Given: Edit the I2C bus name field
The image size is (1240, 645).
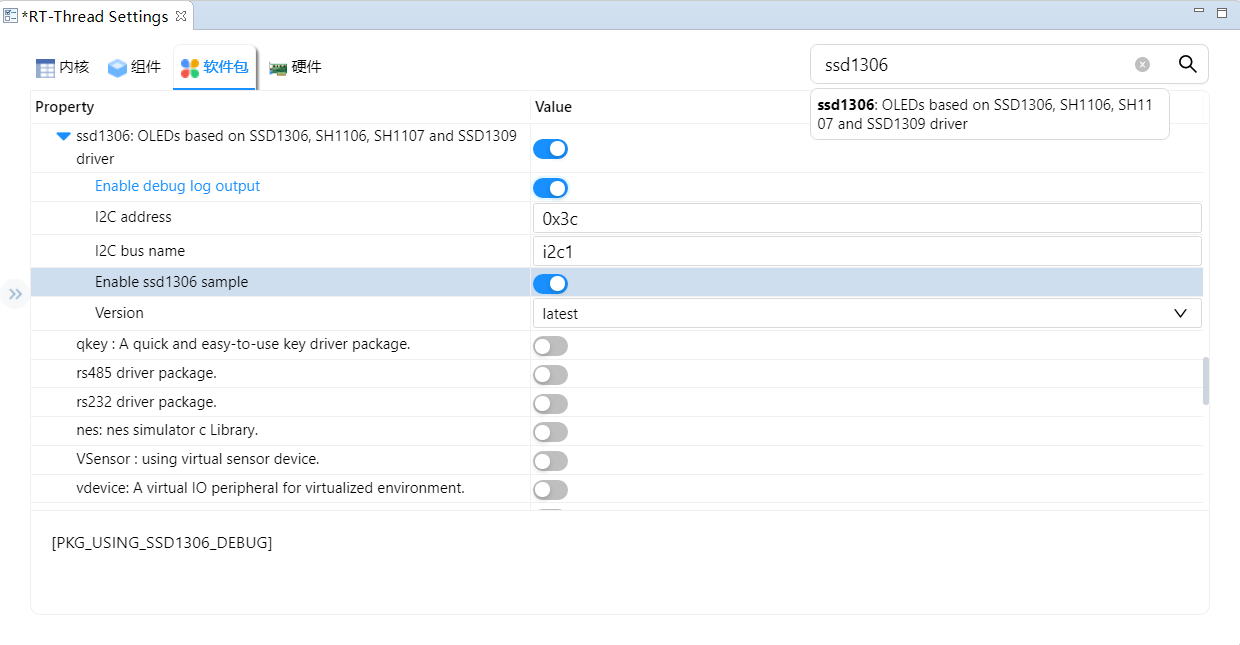Looking at the screenshot, I should click(866, 251).
